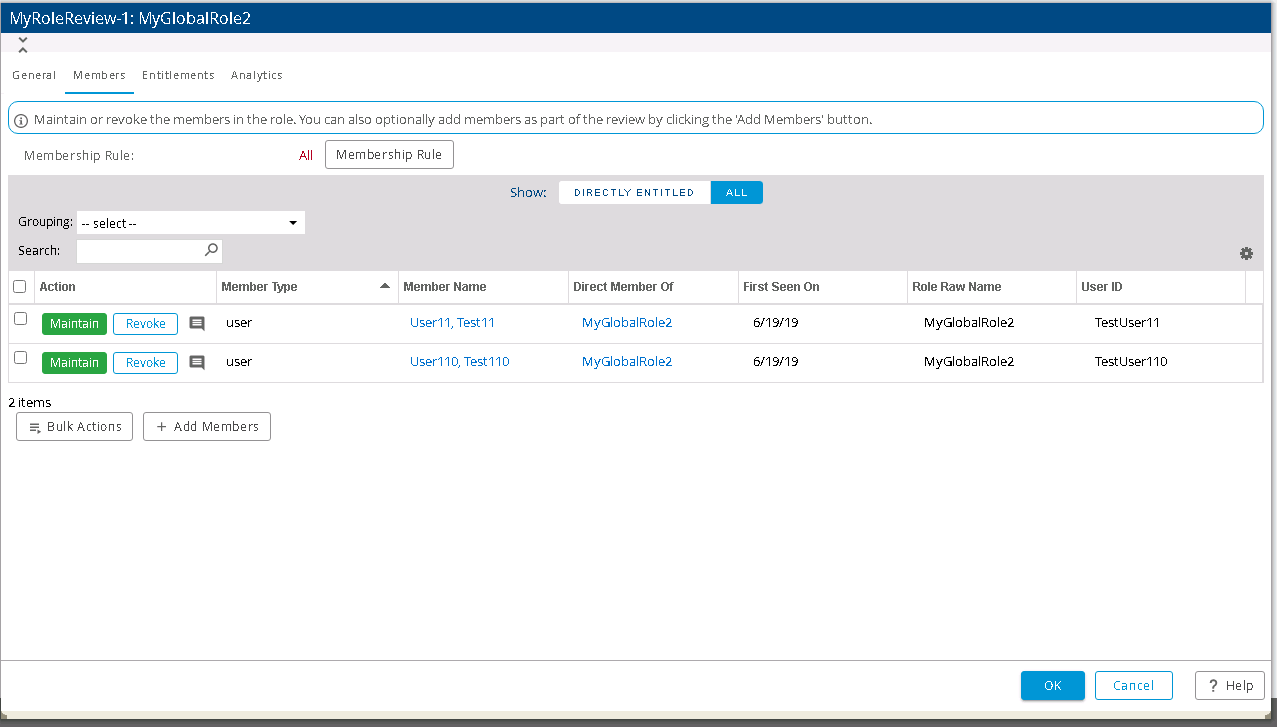Viewport: 1277px width, 727px height.
Task: Switch to the Entitlements tab
Action: tap(178, 75)
